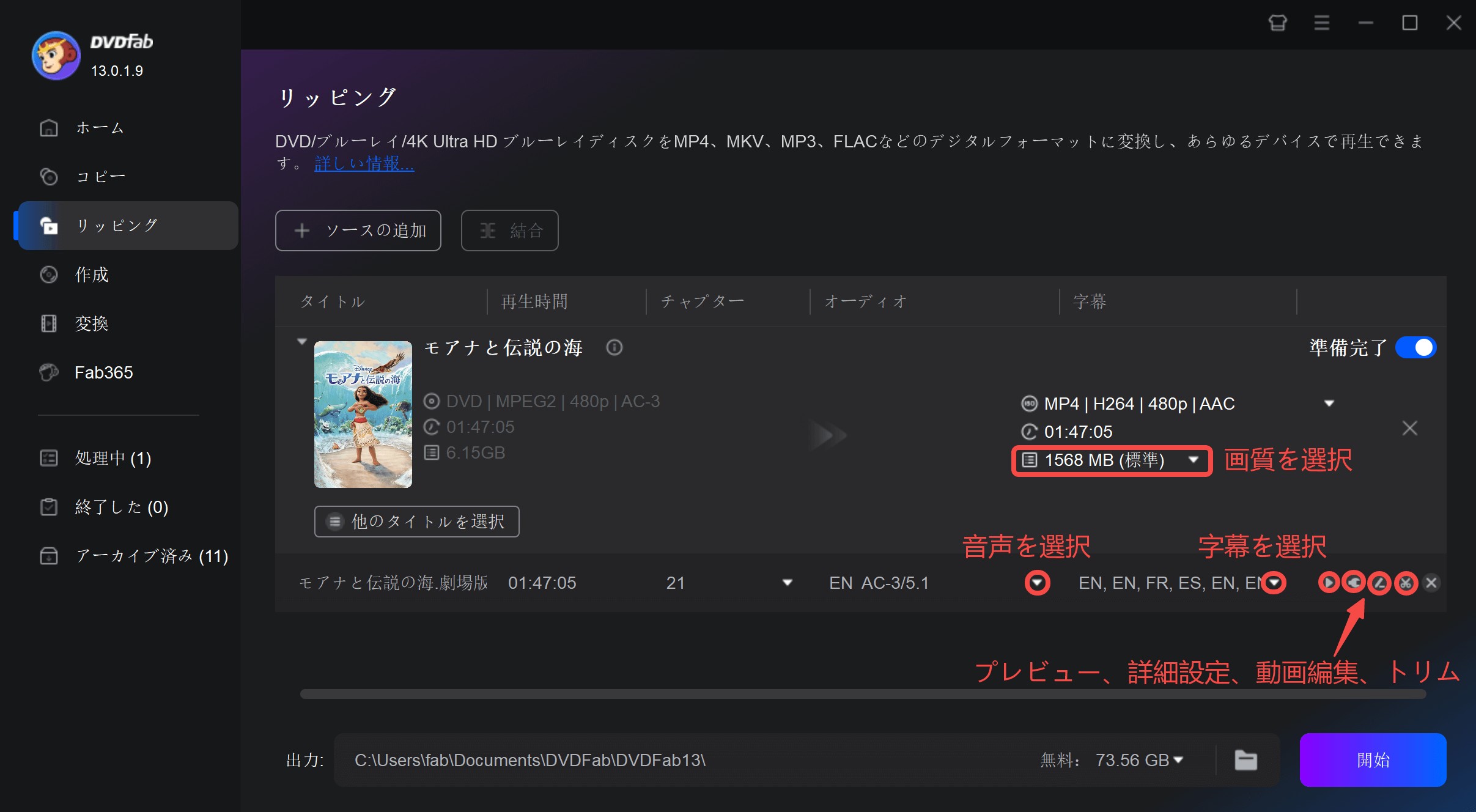This screenshot has width=1476, height=812.
Task: Click the preview play icon in title row
Action: tap(1328, 583)
